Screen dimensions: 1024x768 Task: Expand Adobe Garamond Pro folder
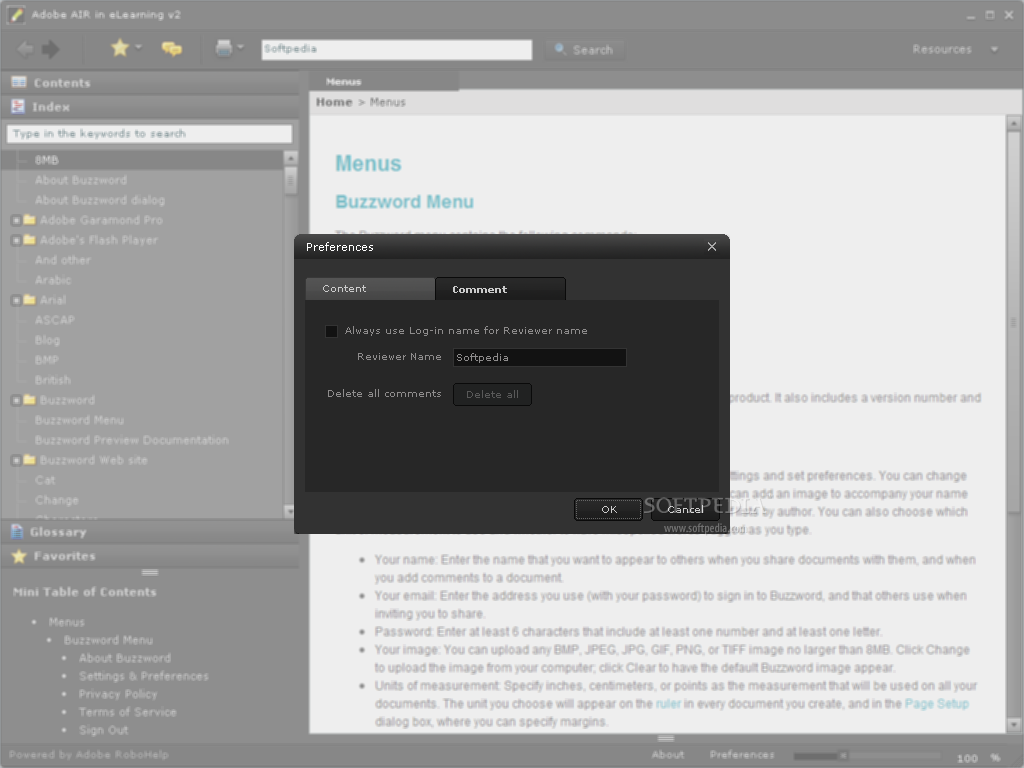[x=16, y=221]
